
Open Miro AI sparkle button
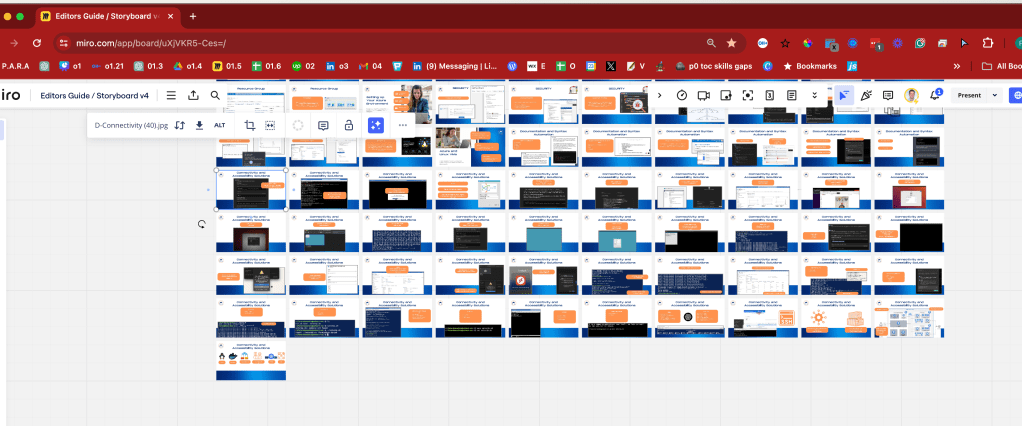pos(375,125)
